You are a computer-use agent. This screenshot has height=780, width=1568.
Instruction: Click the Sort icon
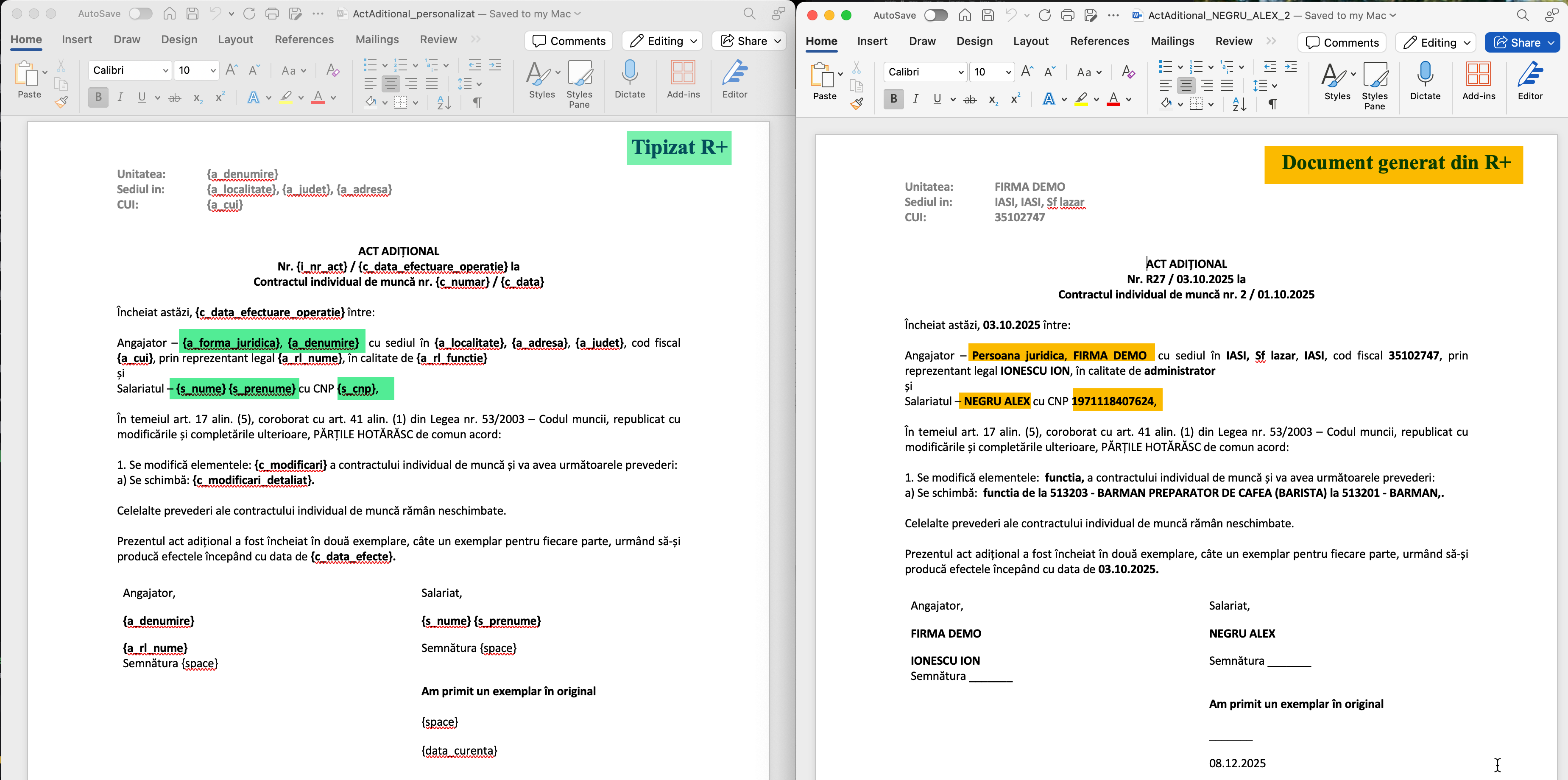[443, 102]
